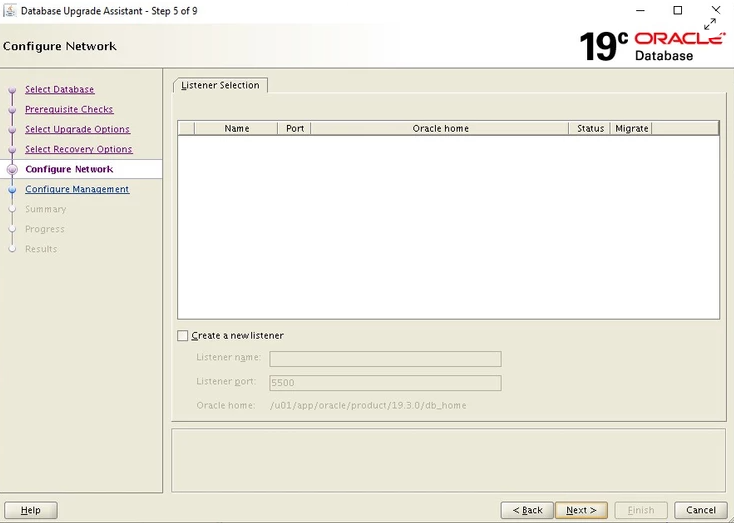Click the Listener port field showing 5500
This screenshot has width=734, height=526.
click(385, 383)
